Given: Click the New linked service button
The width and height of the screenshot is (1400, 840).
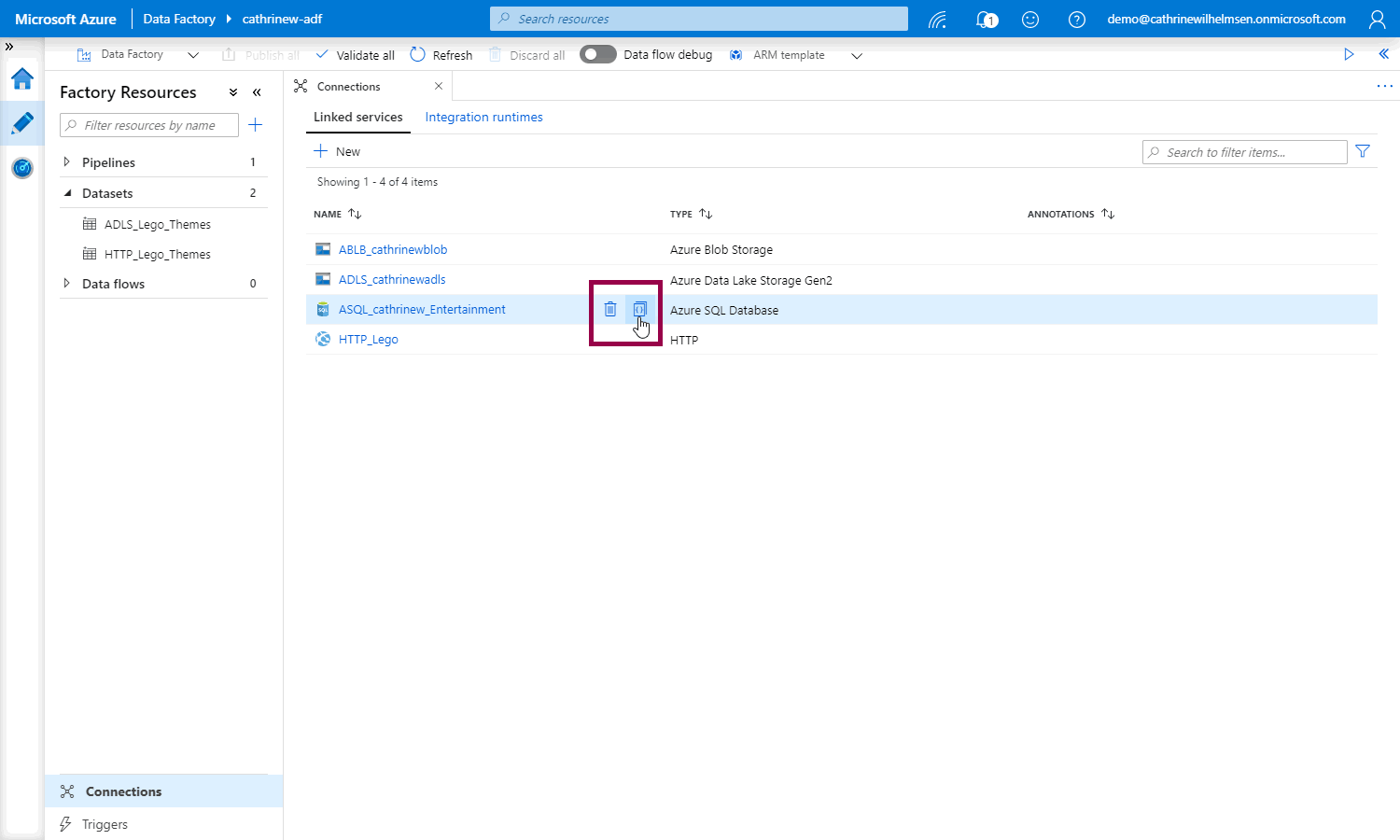Looking at the screenshot, I should [x=337, y=151].
